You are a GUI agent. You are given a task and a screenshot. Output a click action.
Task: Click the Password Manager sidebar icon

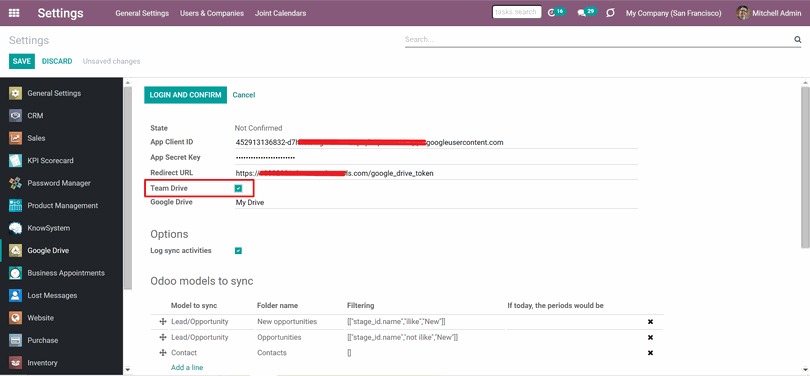point(15,183)
